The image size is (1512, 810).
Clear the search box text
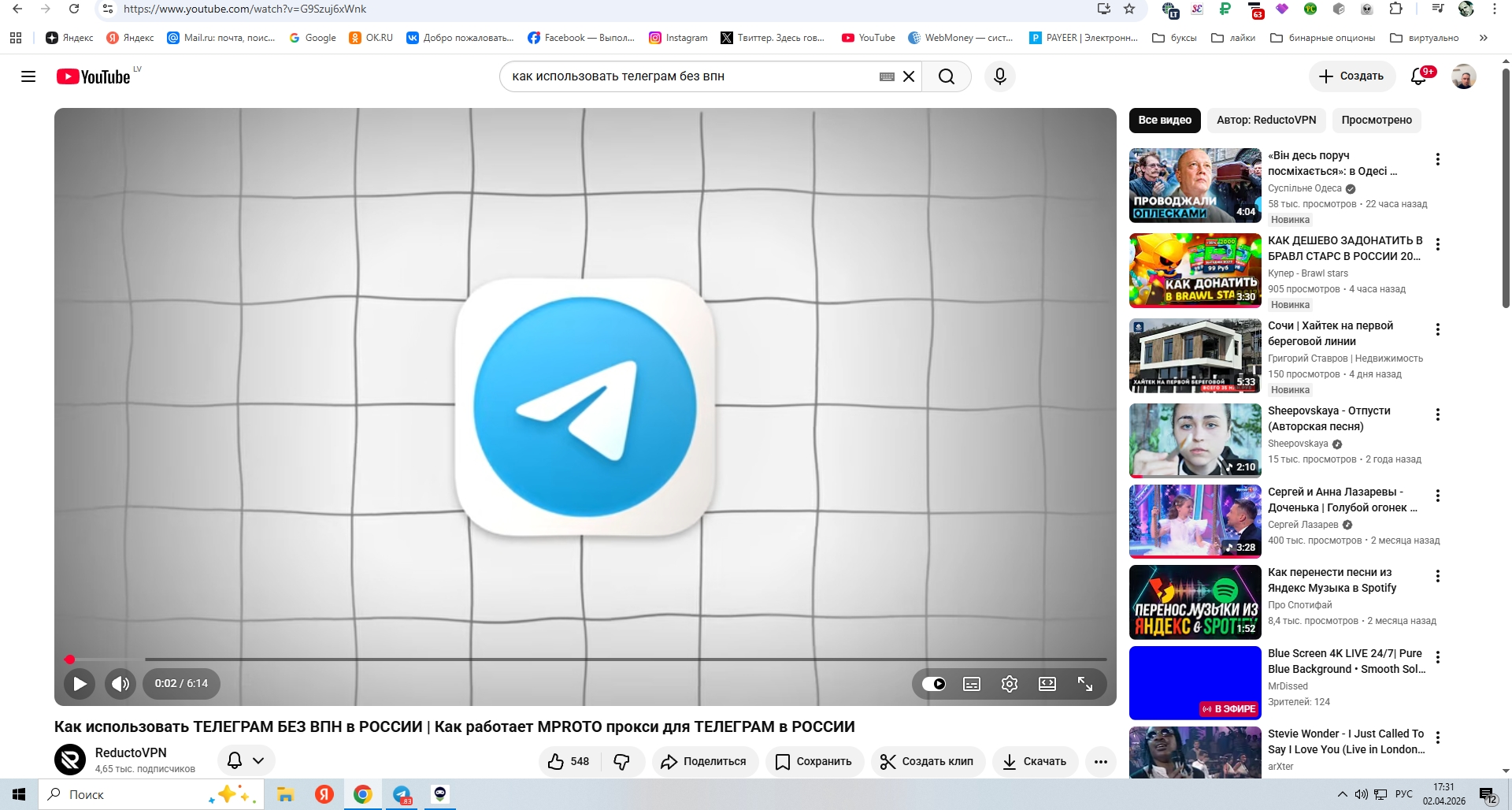pos(909,76)
